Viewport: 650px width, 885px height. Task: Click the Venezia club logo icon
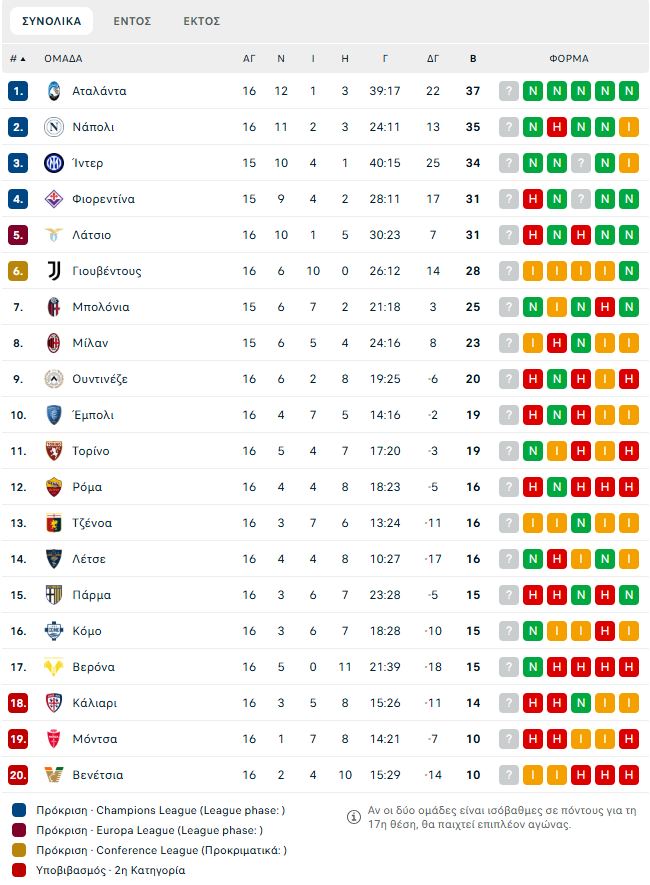coord(54,775)
